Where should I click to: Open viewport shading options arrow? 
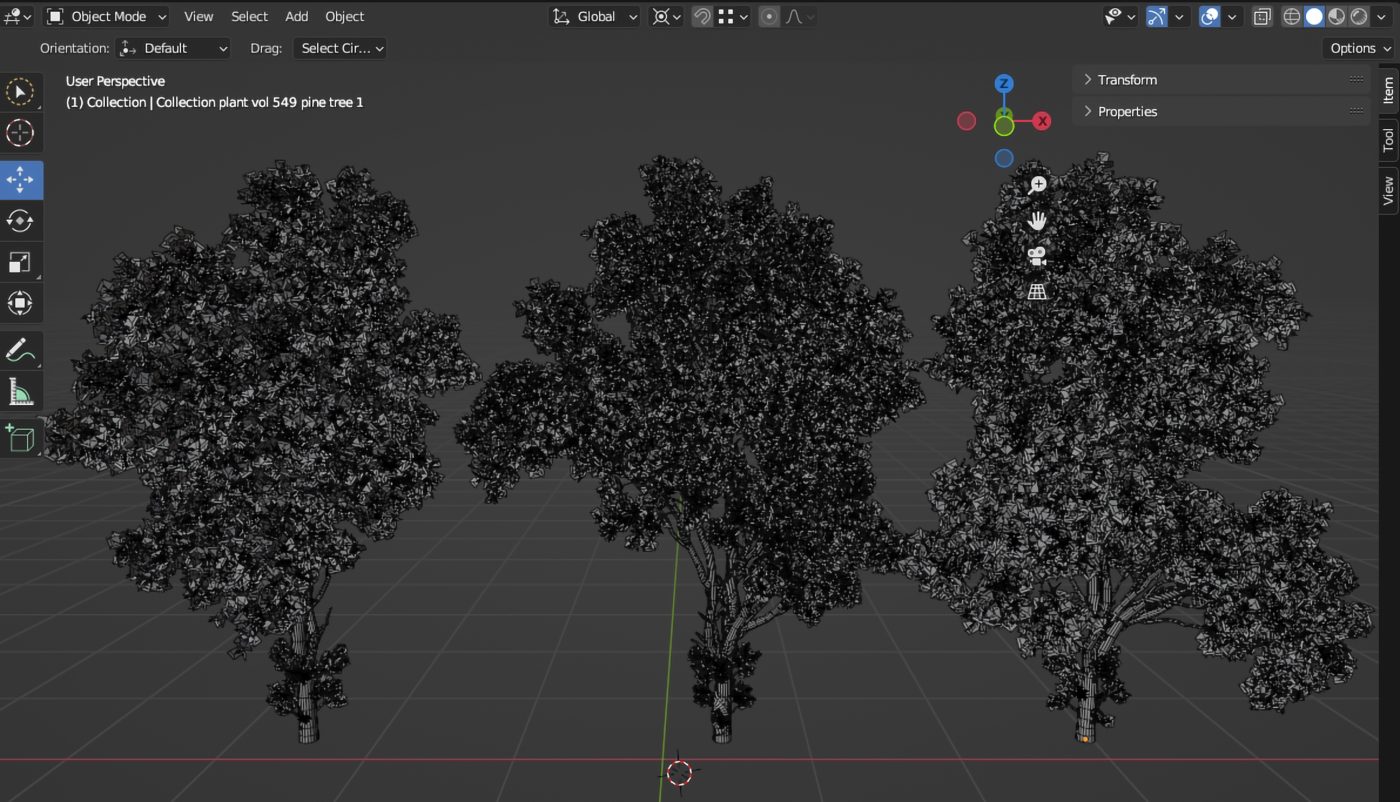(x=1383, y=16)
